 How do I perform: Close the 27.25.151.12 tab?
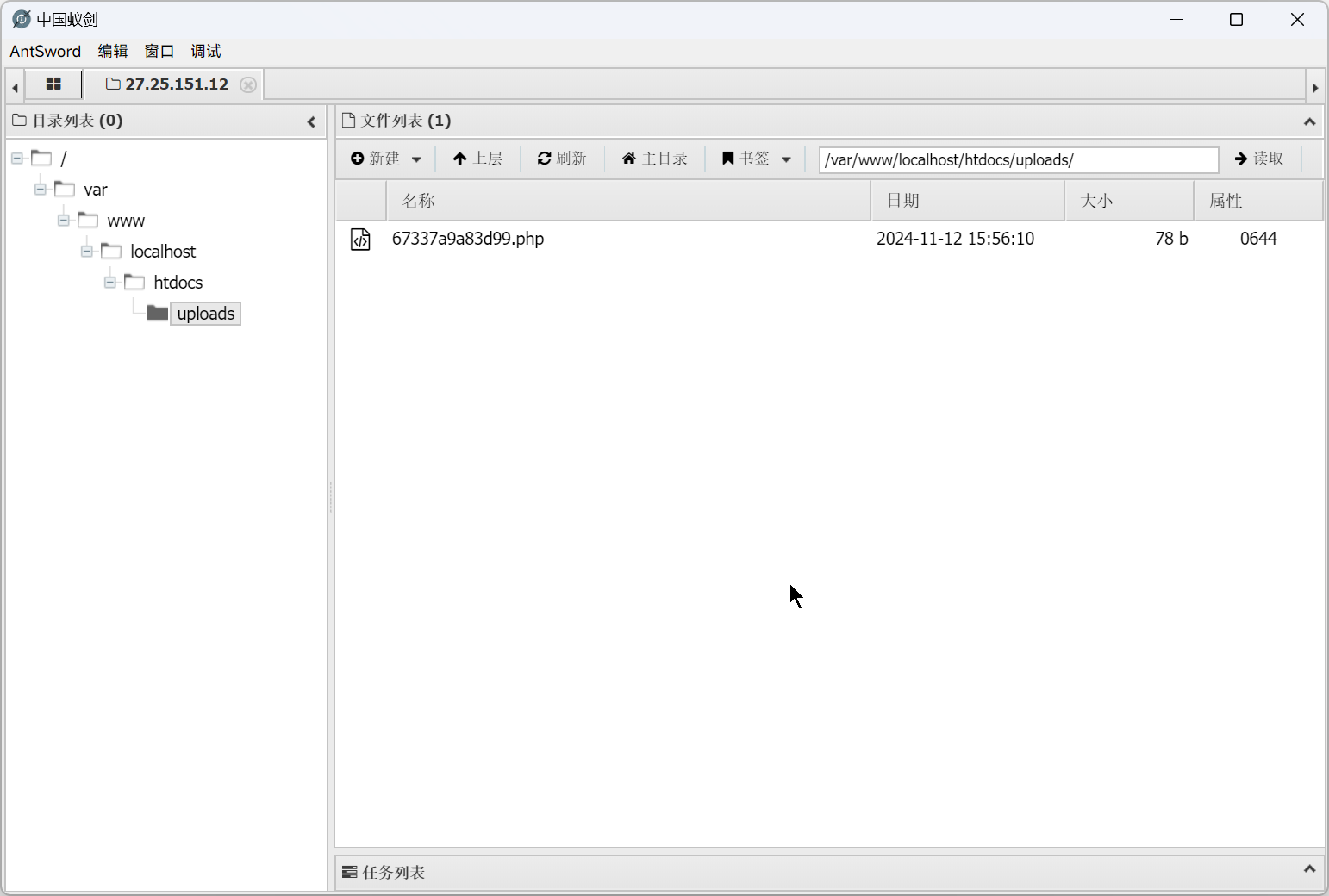pos(248,84)
